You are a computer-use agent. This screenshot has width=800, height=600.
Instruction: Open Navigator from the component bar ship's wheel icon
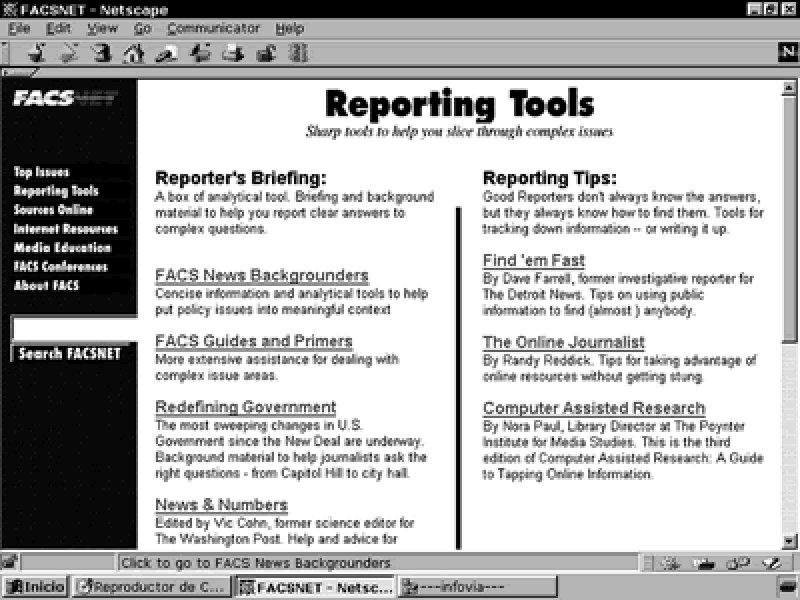(670, 563)
